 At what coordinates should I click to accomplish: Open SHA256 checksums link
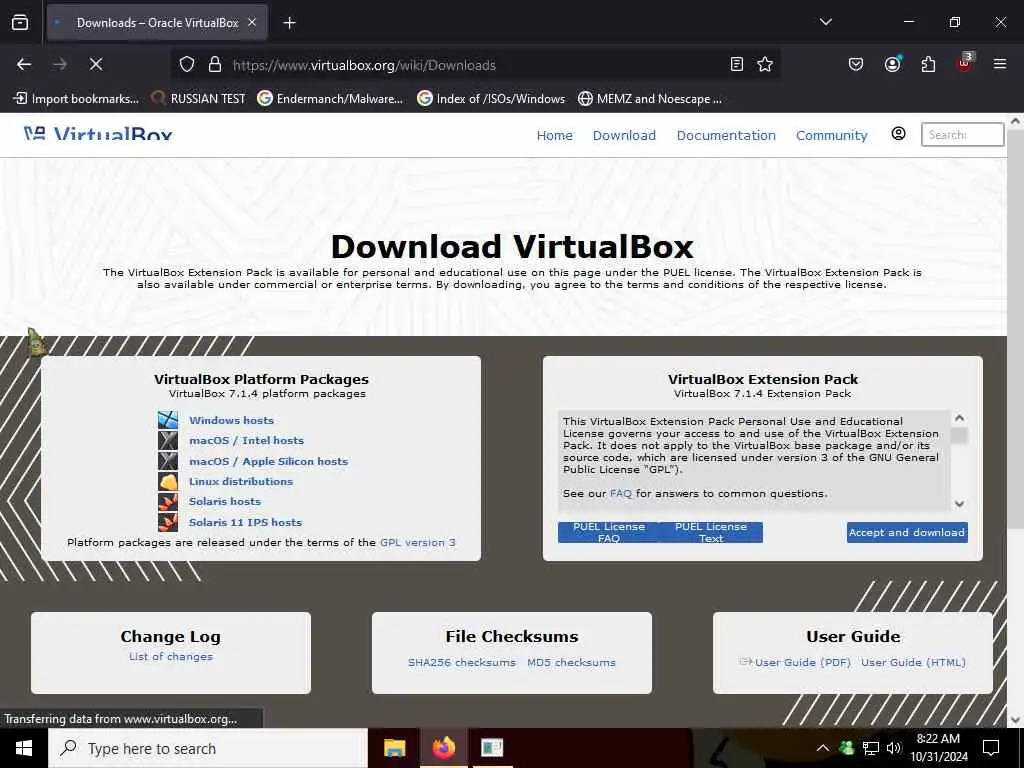(x=462, y=662)
